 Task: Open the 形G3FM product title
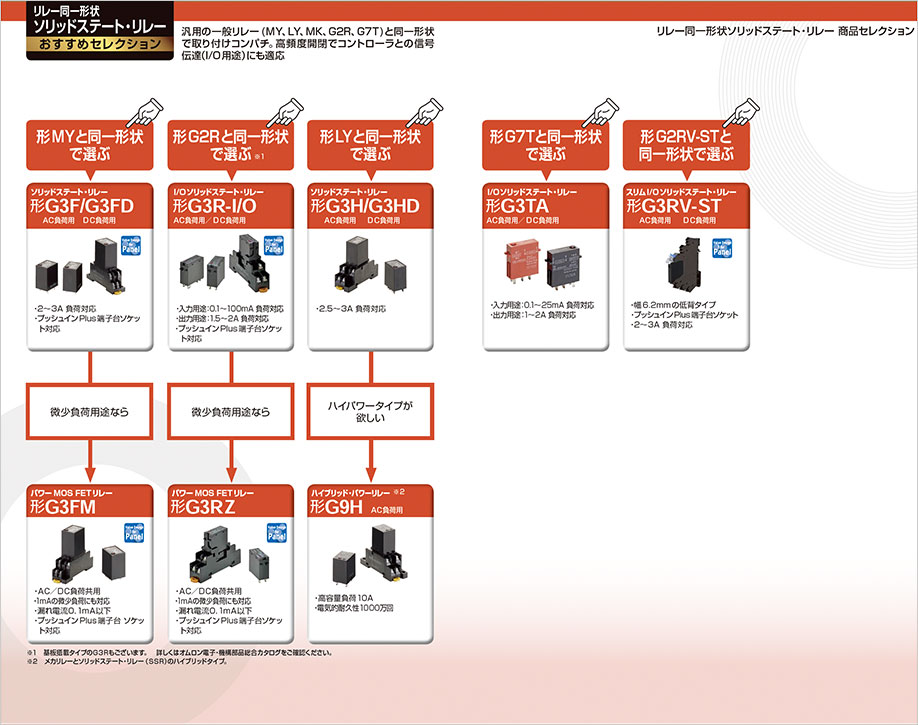coord(63,507)
